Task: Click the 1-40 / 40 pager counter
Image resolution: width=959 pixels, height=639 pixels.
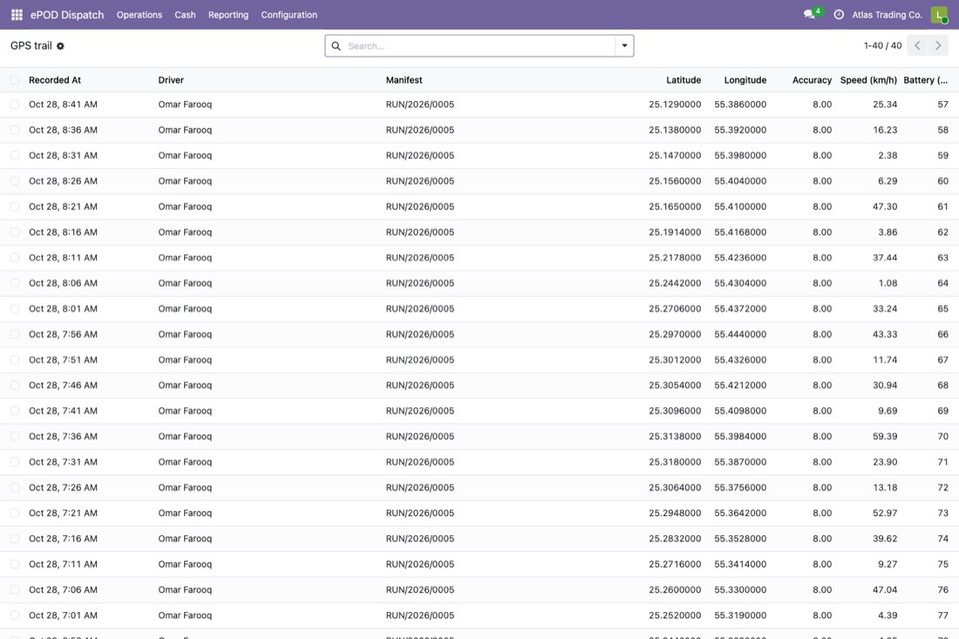Action: click(x=883, y=45)
